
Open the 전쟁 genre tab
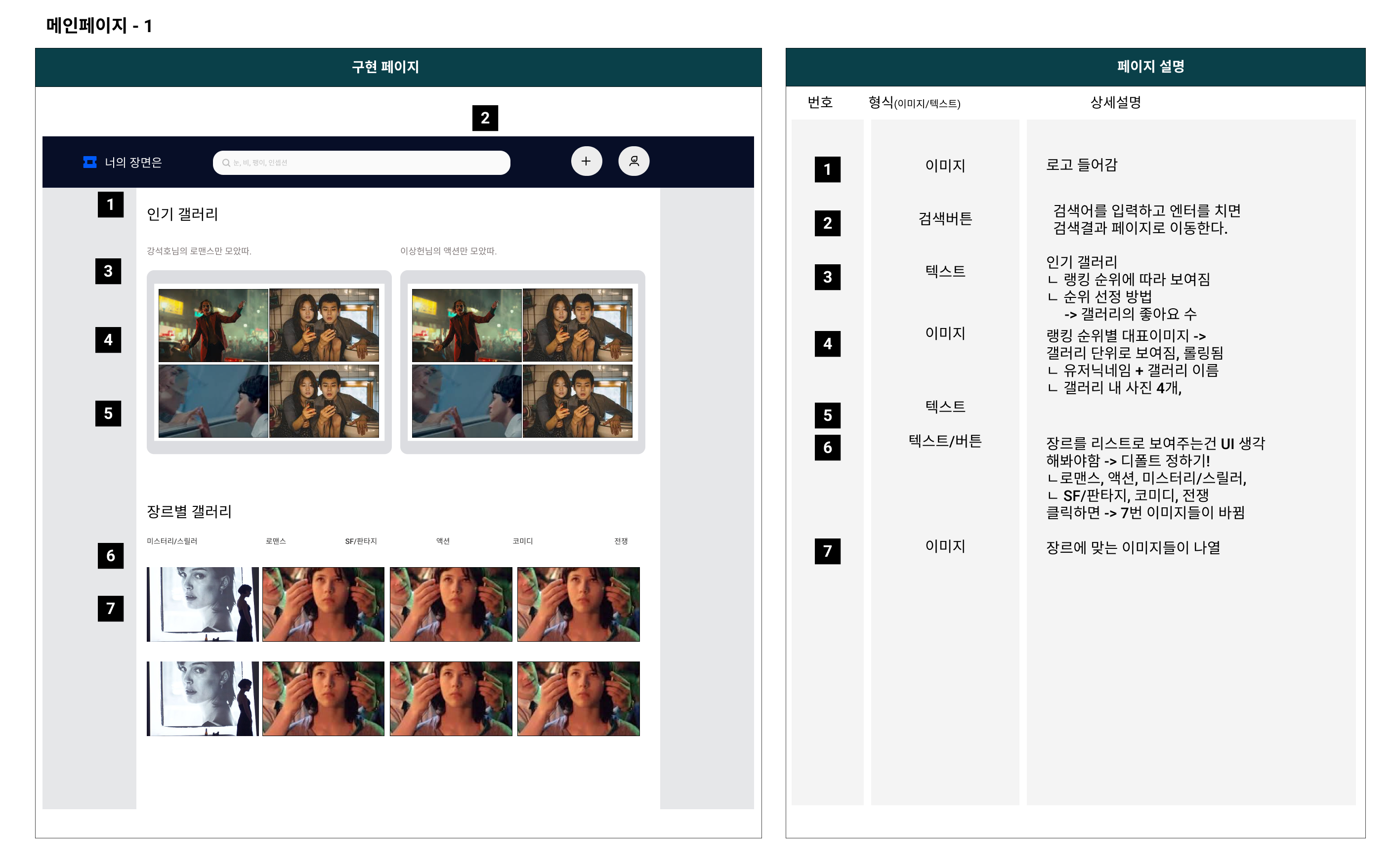coord(621,541)
